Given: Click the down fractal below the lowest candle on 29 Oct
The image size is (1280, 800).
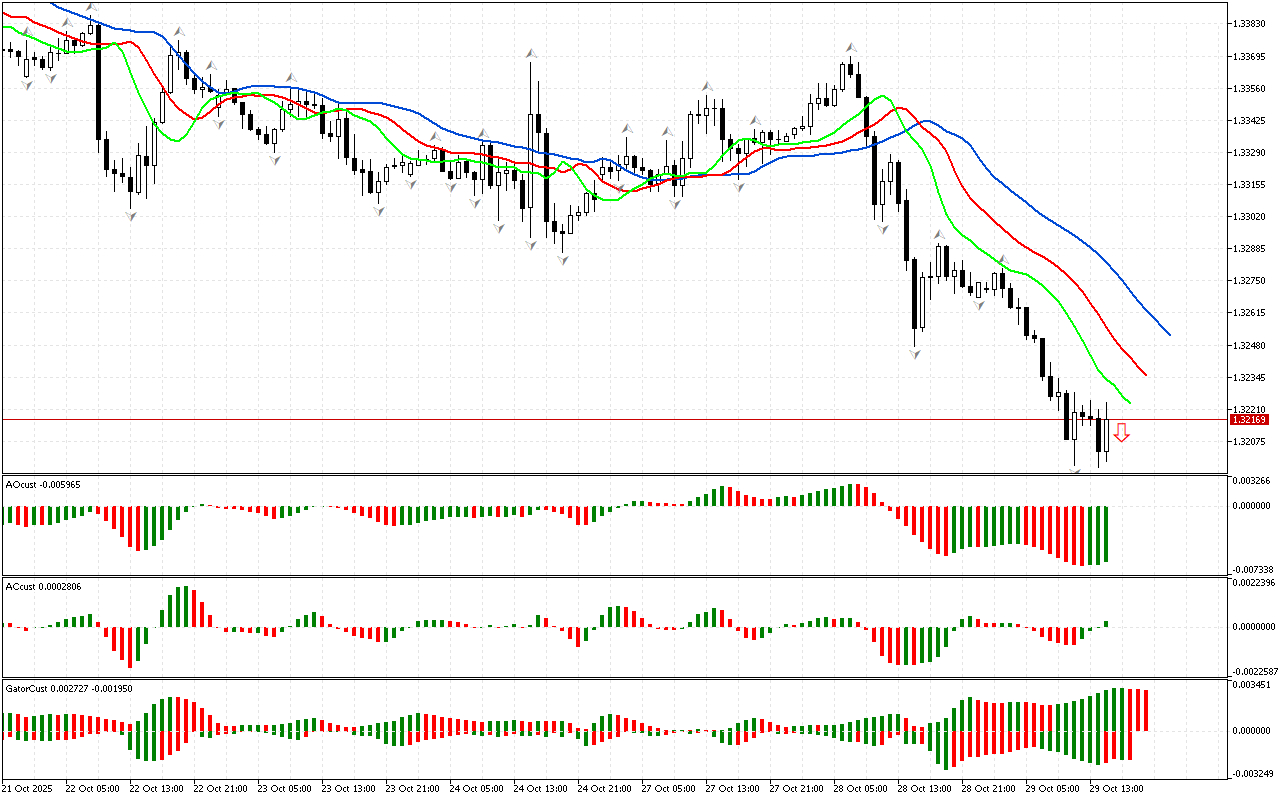Looking at the screenshot, I should (1076, 471).
